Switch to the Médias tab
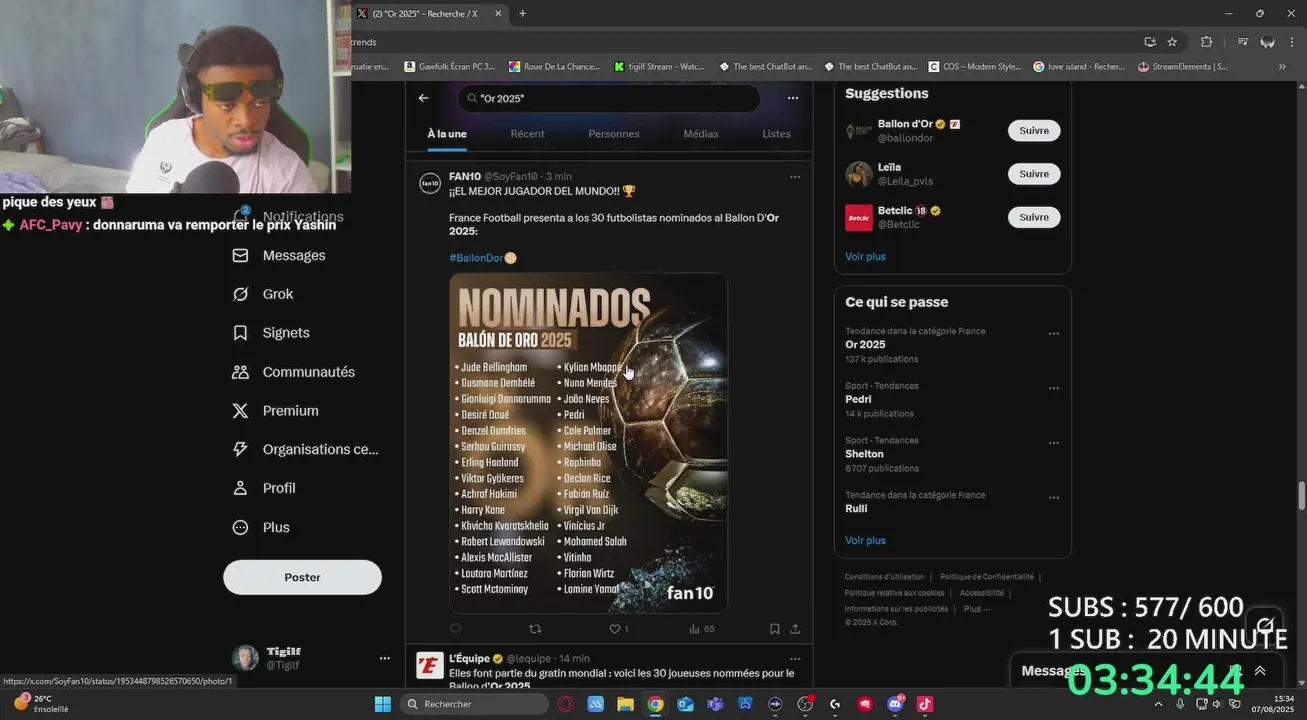 (x=700, y=134)
